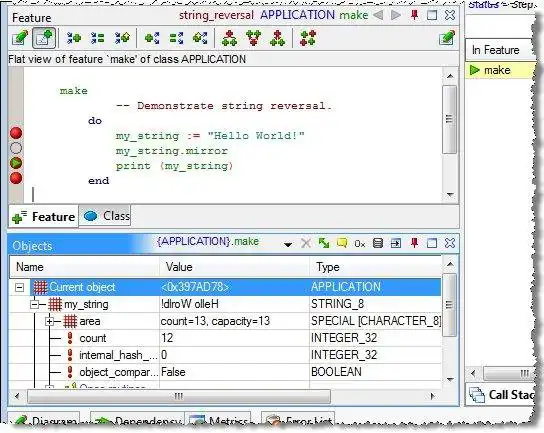Viewport: 544px width, 433px height.
Task: Pin the Feature panel with red pushpin
Action: pyautogui.click(x=414, y=15)
